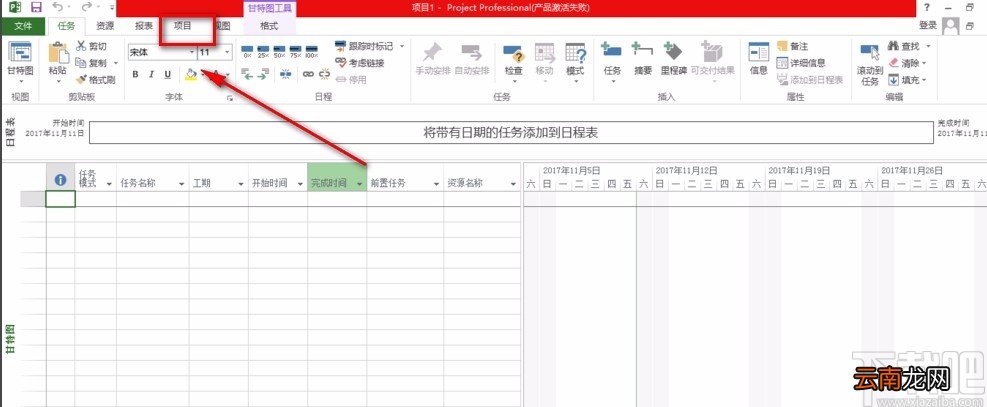
Task: Expand 复制 dropdown arrow
Action: click(116, 63)
